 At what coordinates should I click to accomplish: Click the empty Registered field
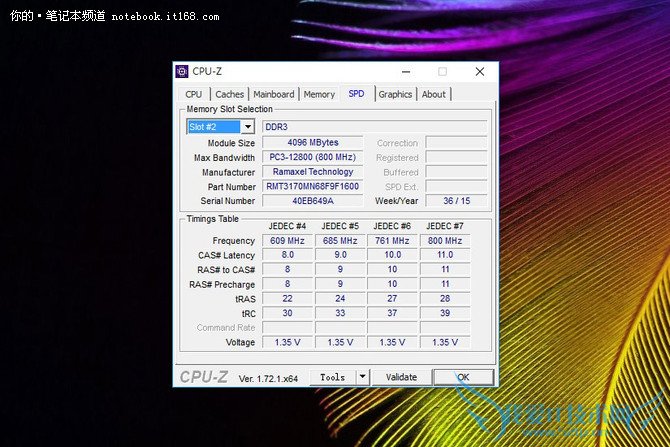coord(456,157)
